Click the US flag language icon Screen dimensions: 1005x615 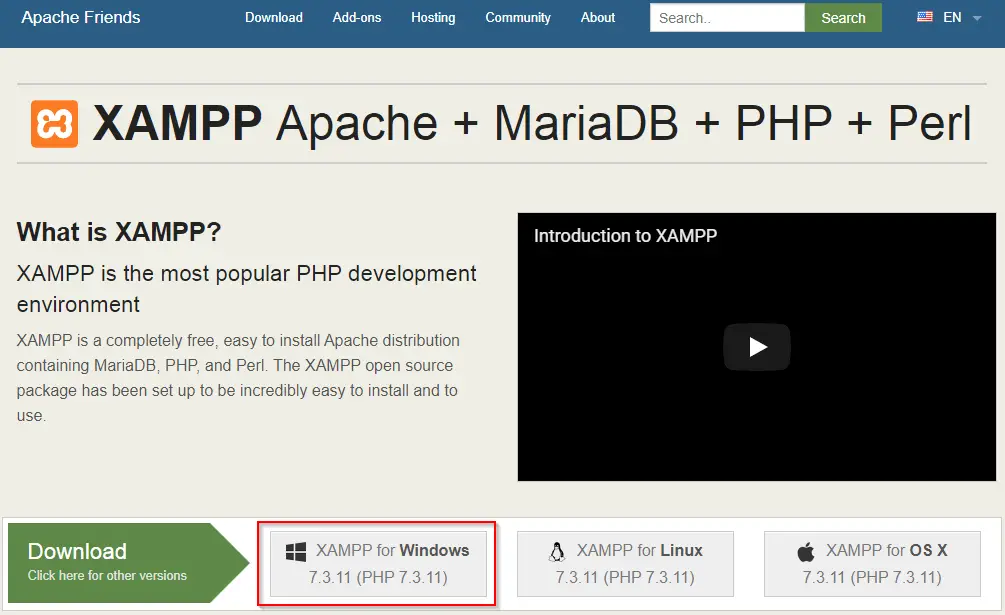tap(925, 17)
